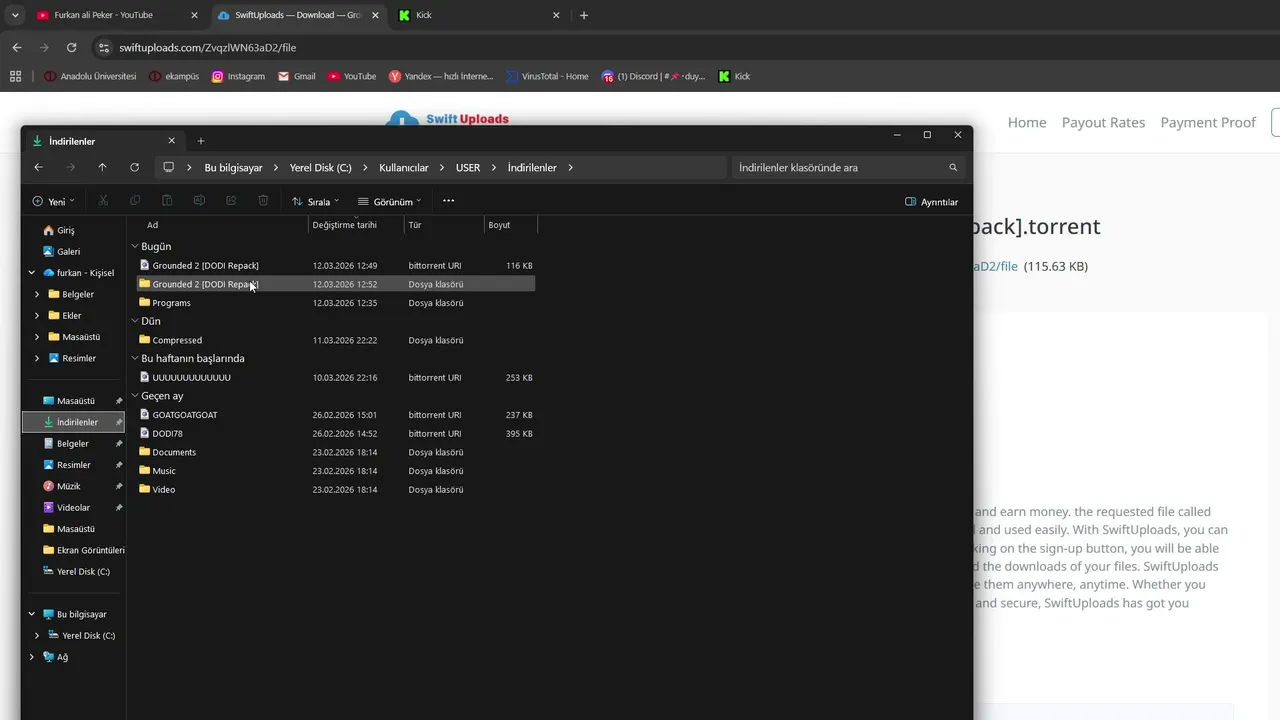Image resolution: width=1280 pixels, height=720 pixels.
Task: Open the Sırala sort dropdown
Action: coord(315,201)
